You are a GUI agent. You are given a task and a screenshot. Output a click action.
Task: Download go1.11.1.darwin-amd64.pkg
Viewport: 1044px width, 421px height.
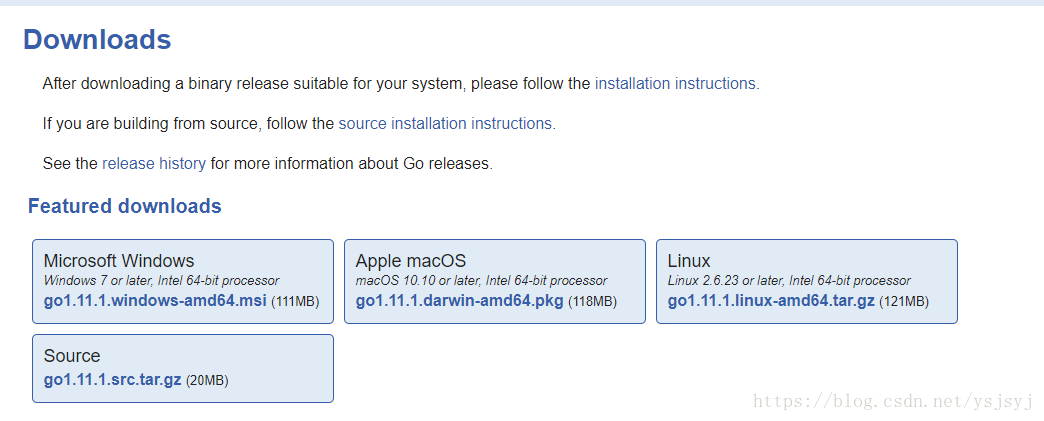point(459,301)
